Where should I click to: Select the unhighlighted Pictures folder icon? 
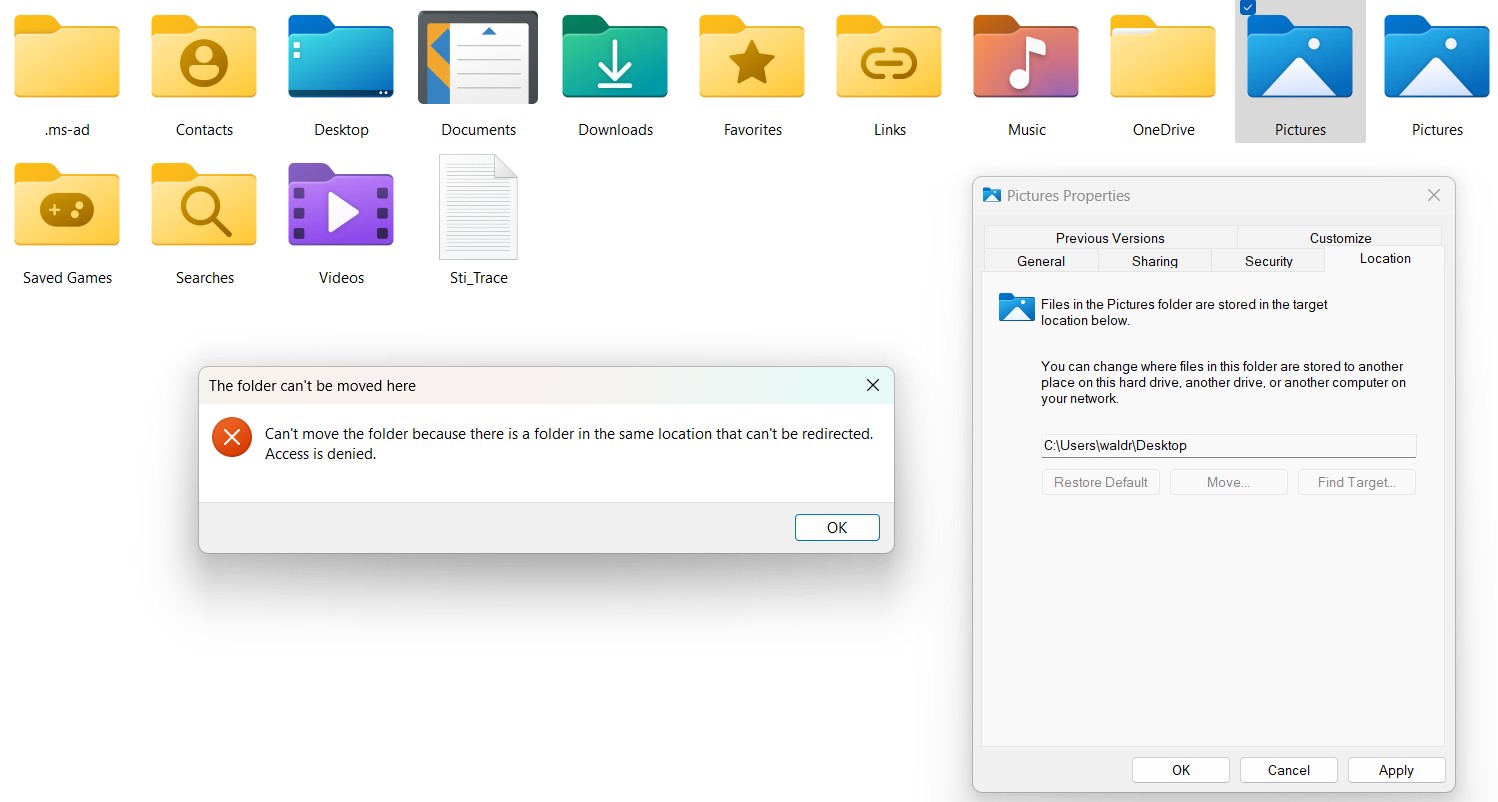click(x=1437, y=57)
